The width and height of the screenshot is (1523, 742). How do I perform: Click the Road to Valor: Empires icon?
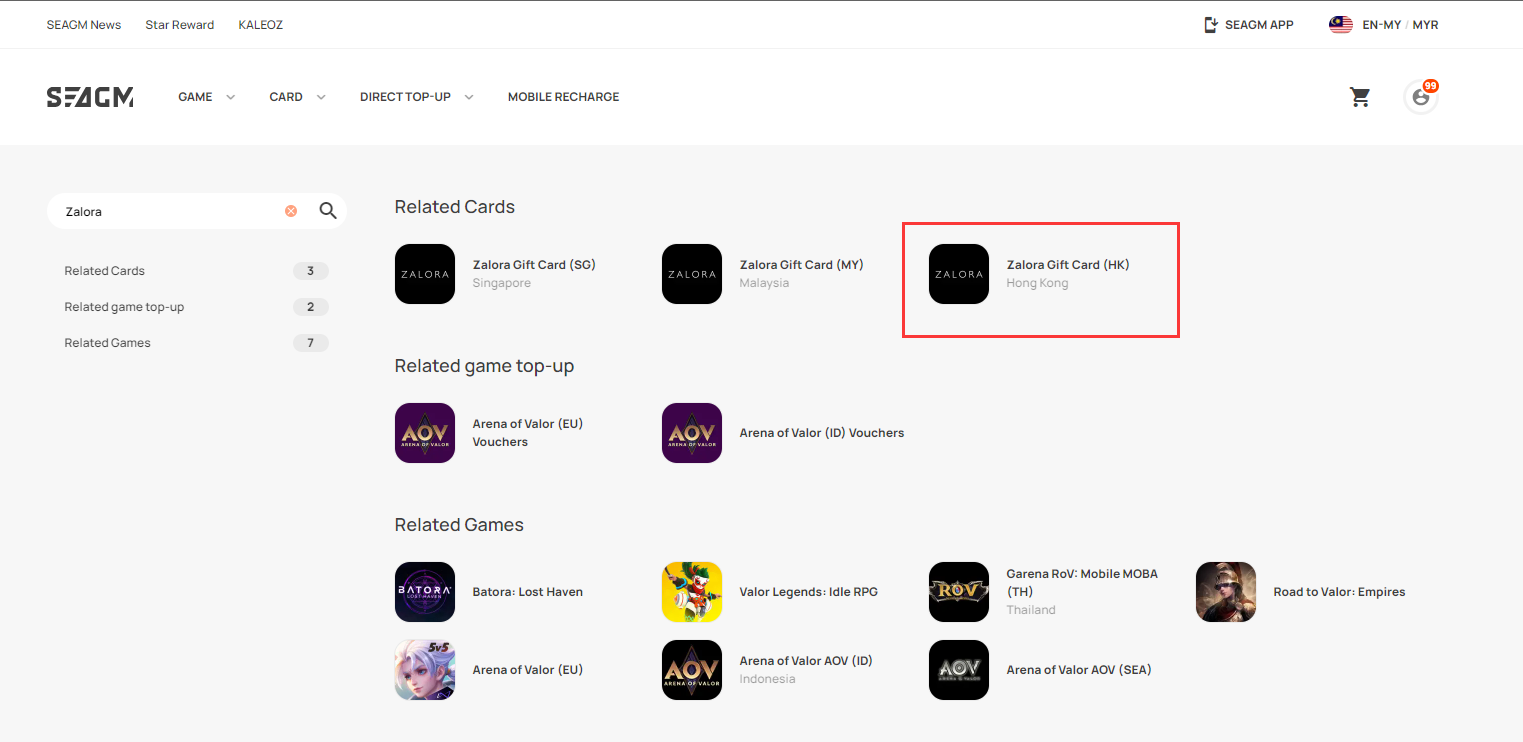(1226, 592)
